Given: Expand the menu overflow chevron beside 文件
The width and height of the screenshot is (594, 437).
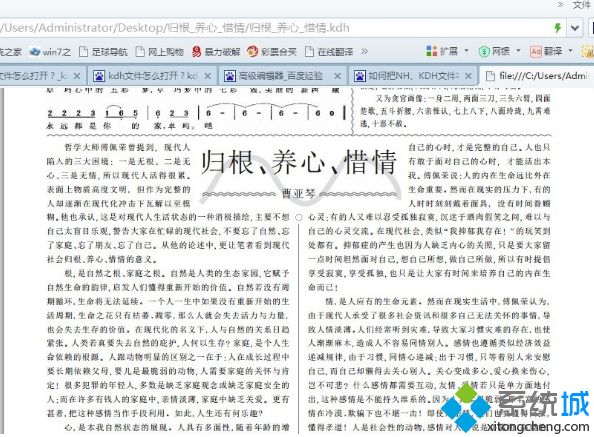Looking at the screenshot, I should pos(560,5).
